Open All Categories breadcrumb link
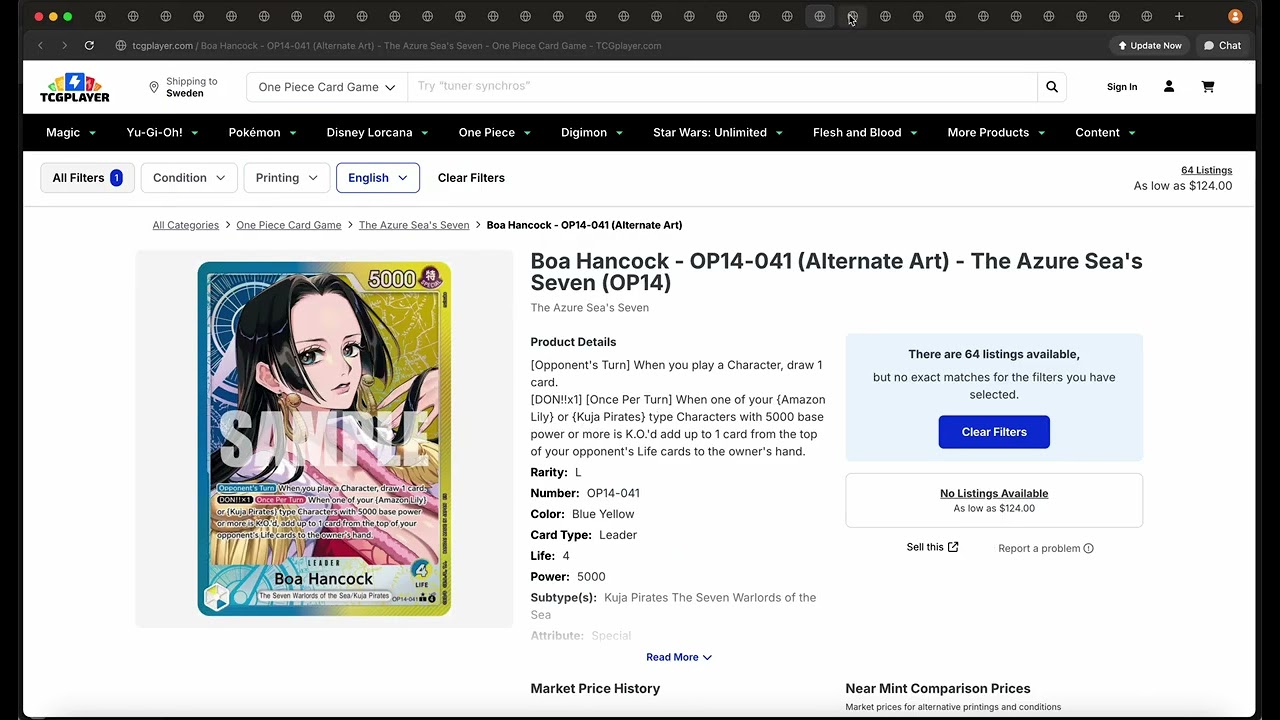The image size is (1280, 720). click(185, 225)
